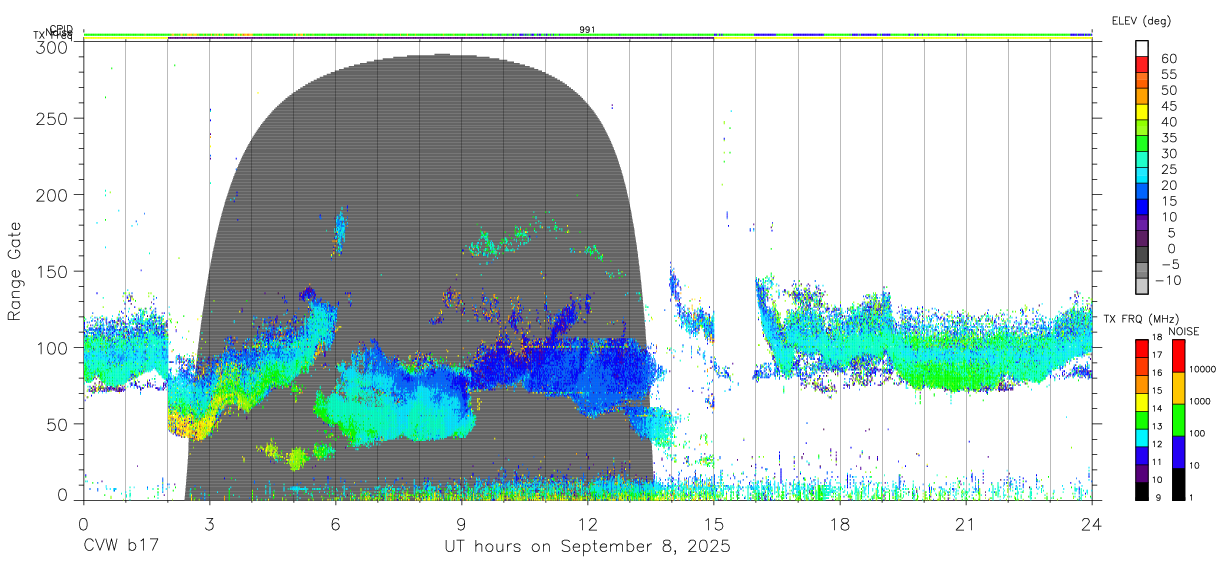
Task: Click the '60' label on the ELEV legend
Action: coord(1167,58)
